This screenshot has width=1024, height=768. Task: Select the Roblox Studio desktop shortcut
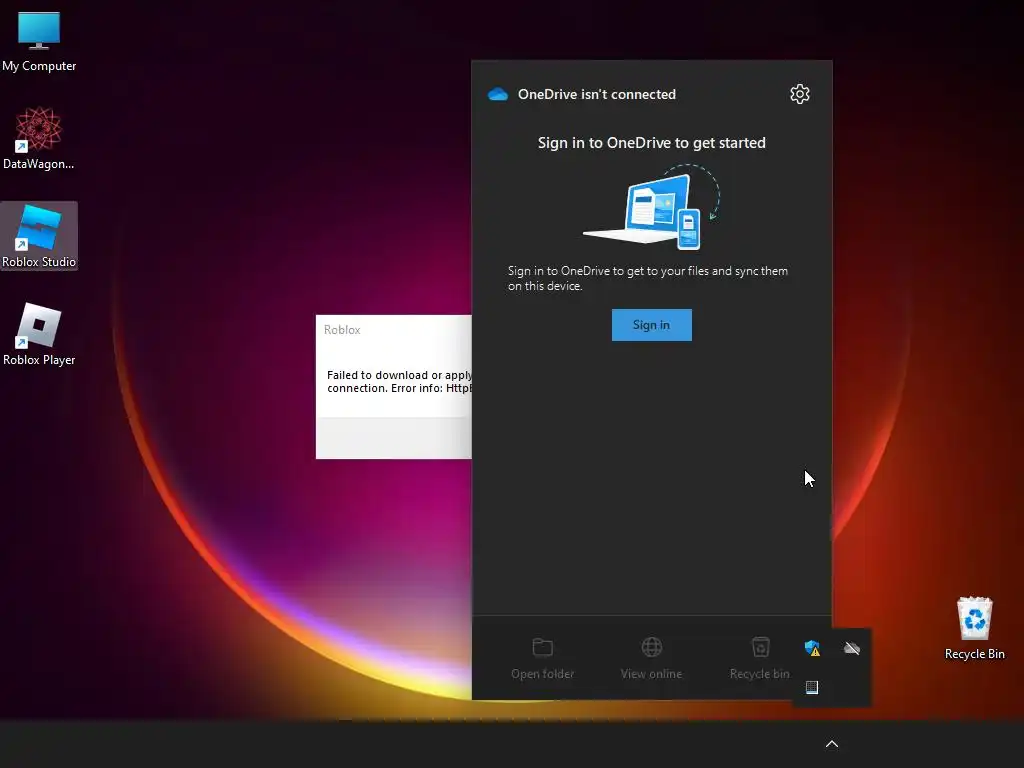(x=39, y=236)
